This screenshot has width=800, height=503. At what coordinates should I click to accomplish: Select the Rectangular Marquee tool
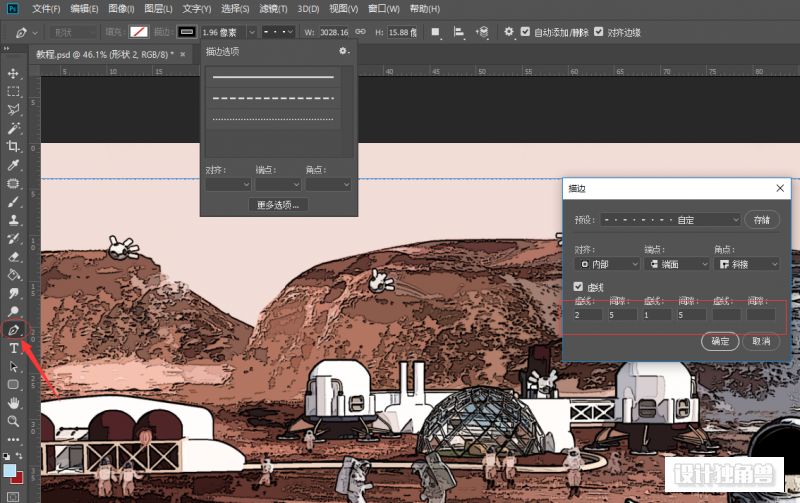pos(13,91)
